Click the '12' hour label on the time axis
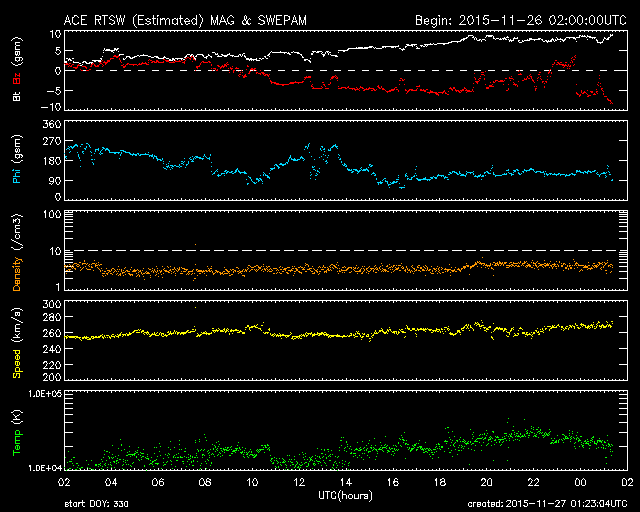The width and height of the screenshot is (640, 512). point(299,482)
